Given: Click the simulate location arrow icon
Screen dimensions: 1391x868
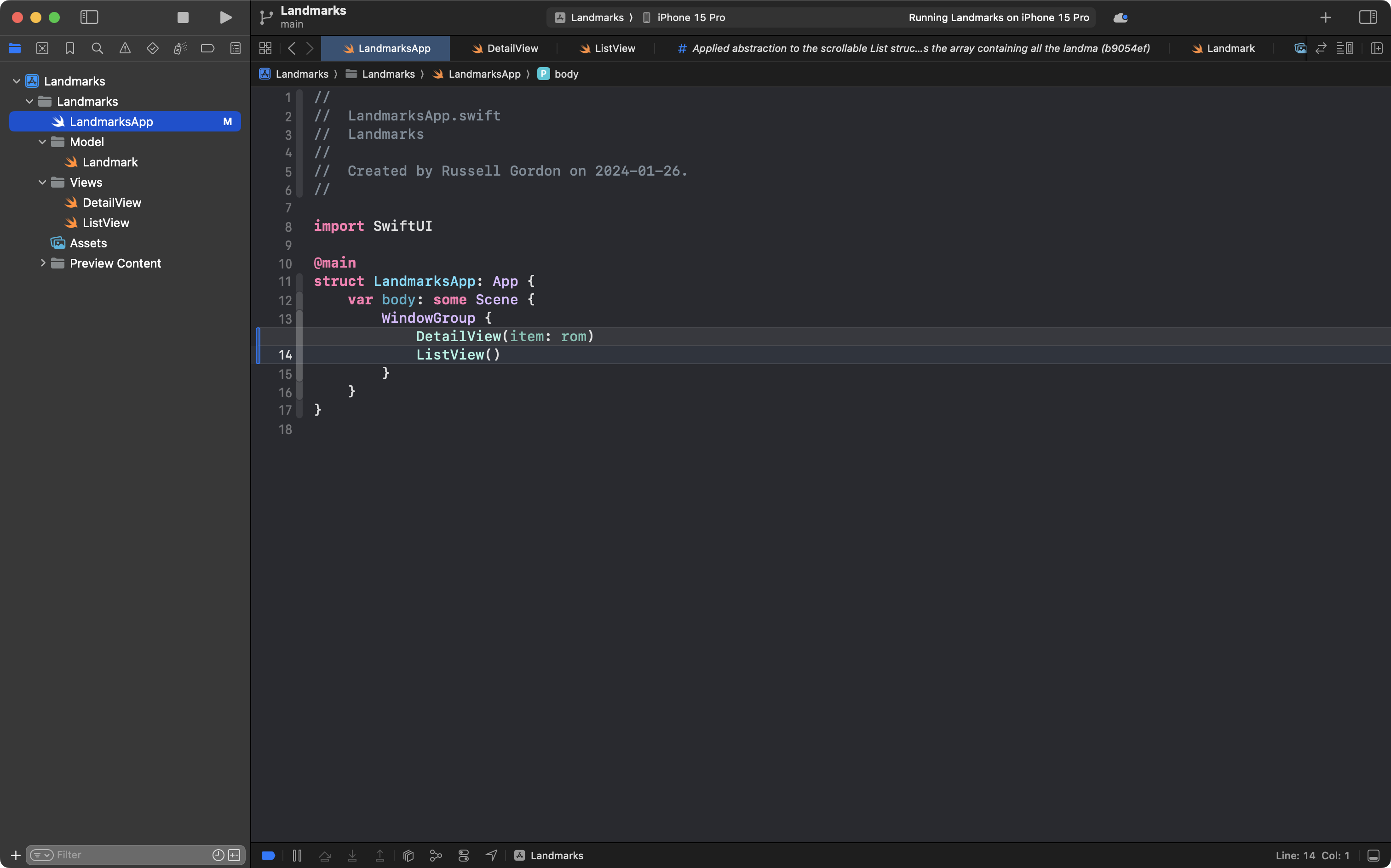Looking at the screenshot, I should pos(491,855).
